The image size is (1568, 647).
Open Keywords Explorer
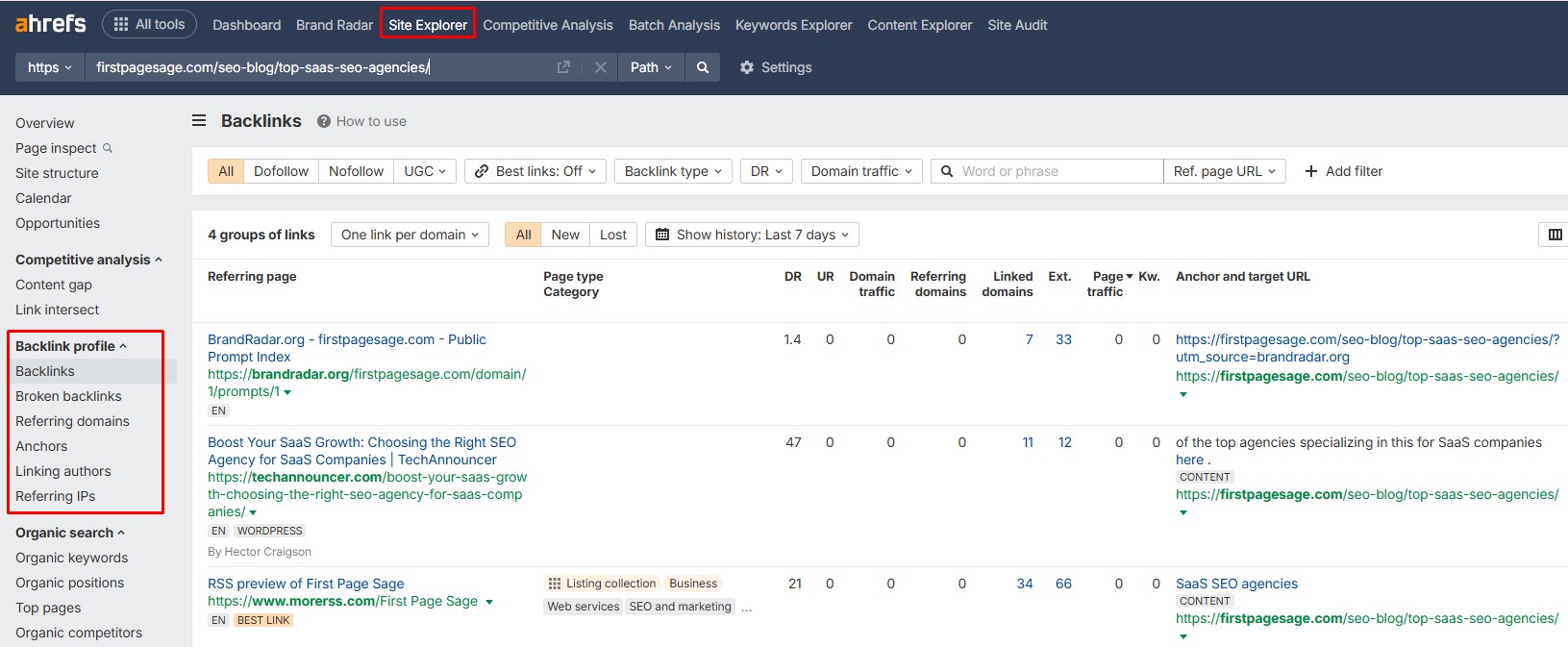[x=794, y=25]
